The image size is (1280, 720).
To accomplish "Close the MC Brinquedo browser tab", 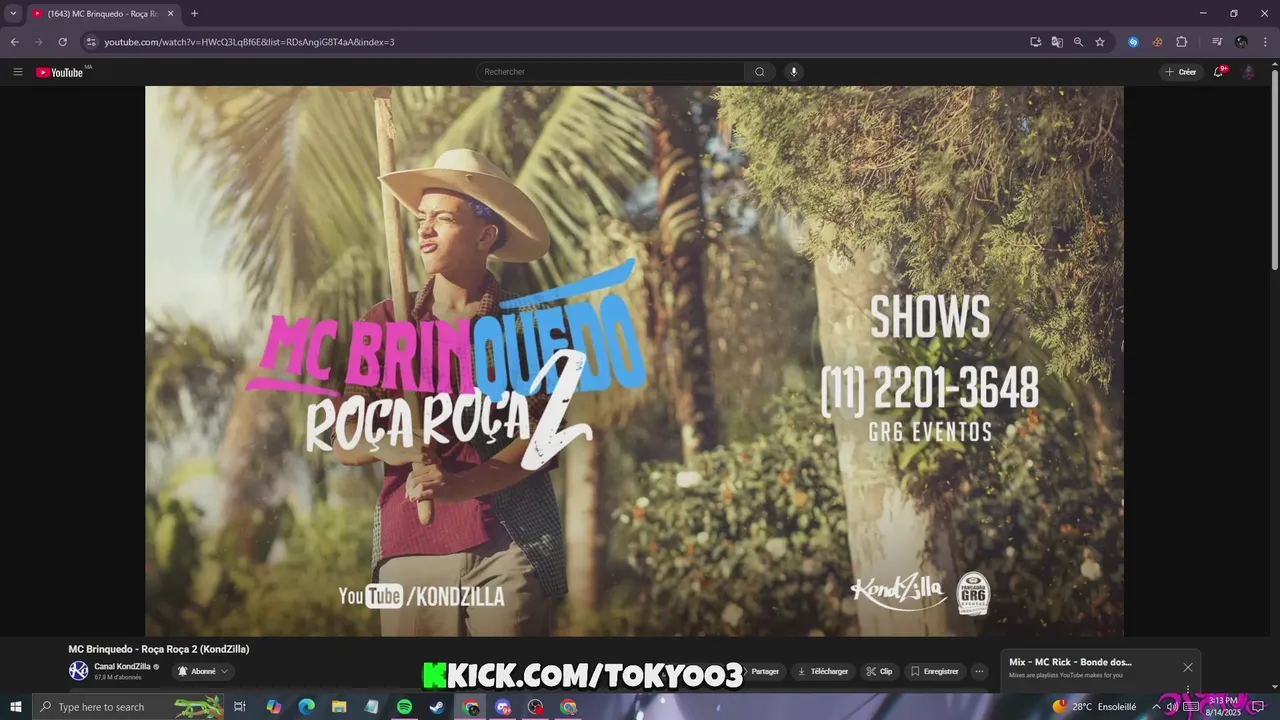I will click(x=170, y=14).
